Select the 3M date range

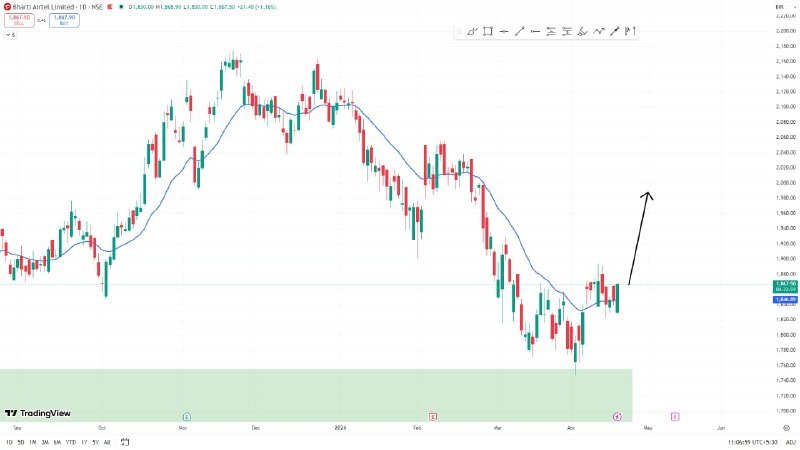coord(45,442)
